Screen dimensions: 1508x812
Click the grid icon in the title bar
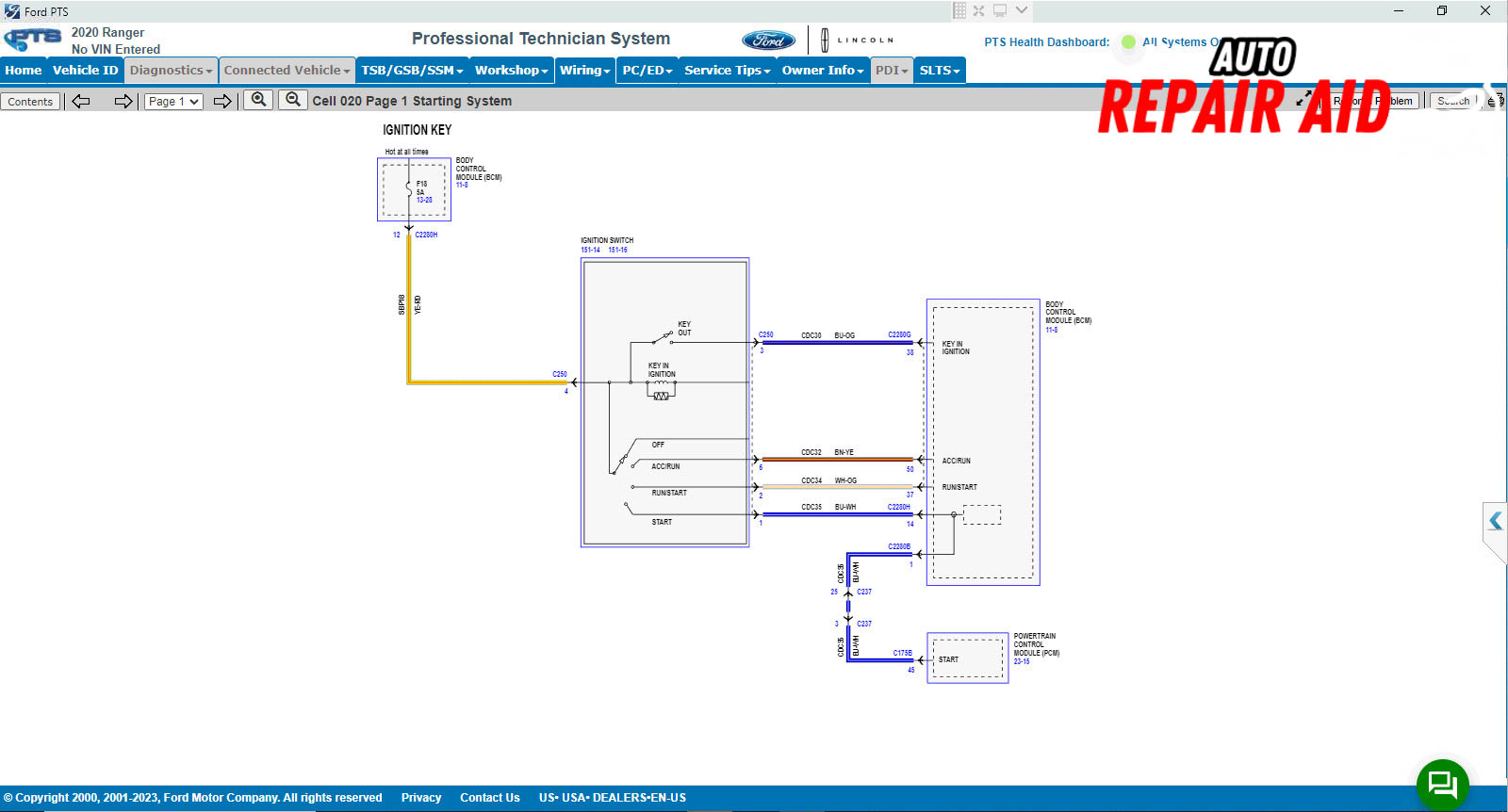[x=959, y=10]
